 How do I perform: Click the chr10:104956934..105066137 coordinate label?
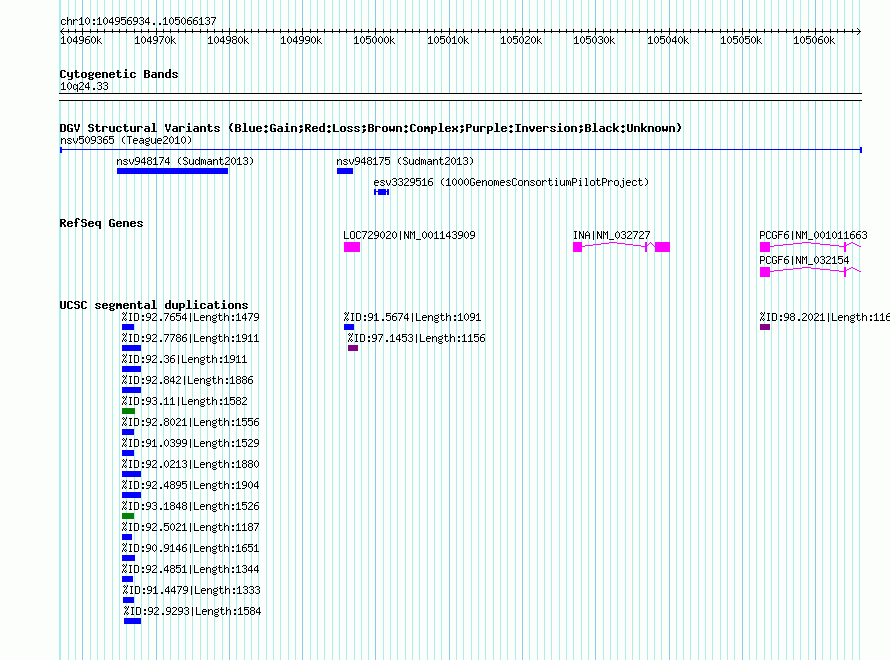138,21
